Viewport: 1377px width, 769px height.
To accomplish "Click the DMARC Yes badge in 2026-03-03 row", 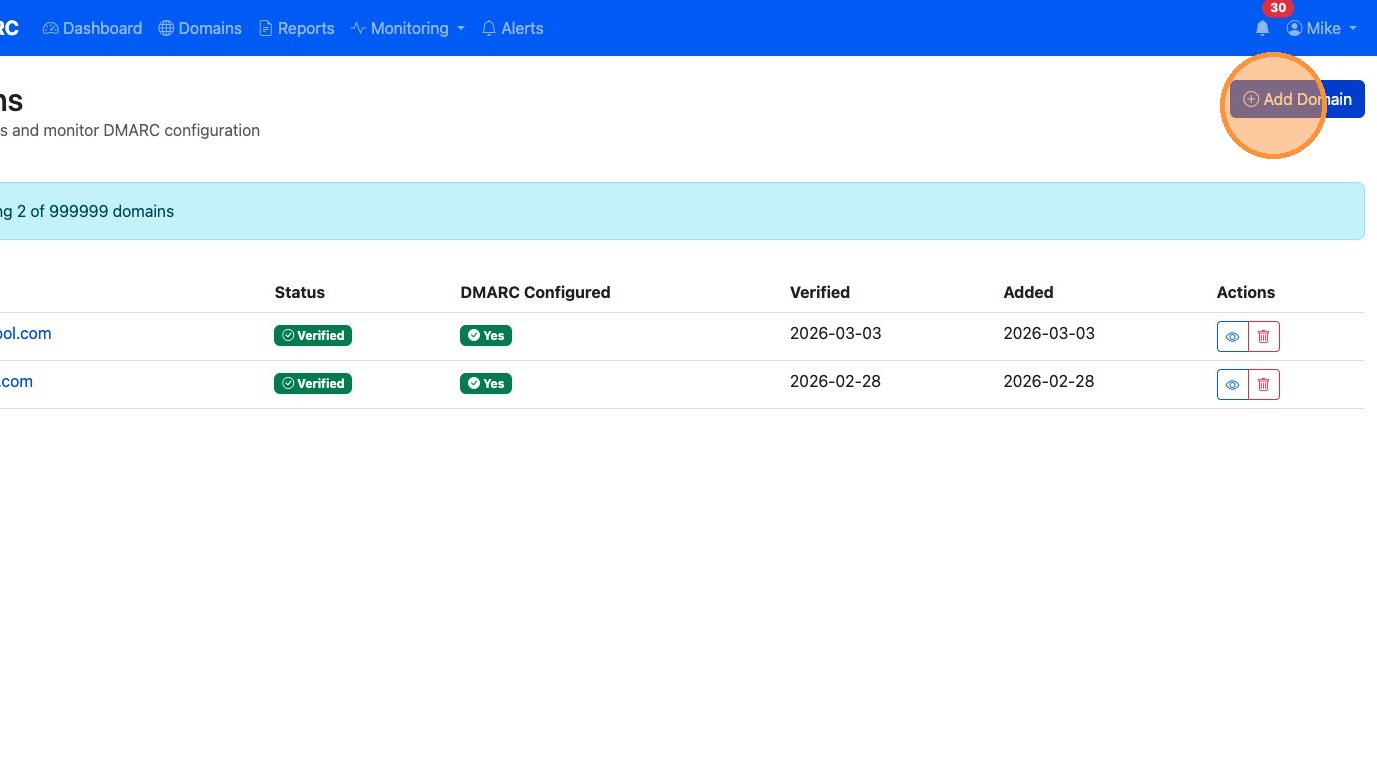I will click(x=486, y=335).
